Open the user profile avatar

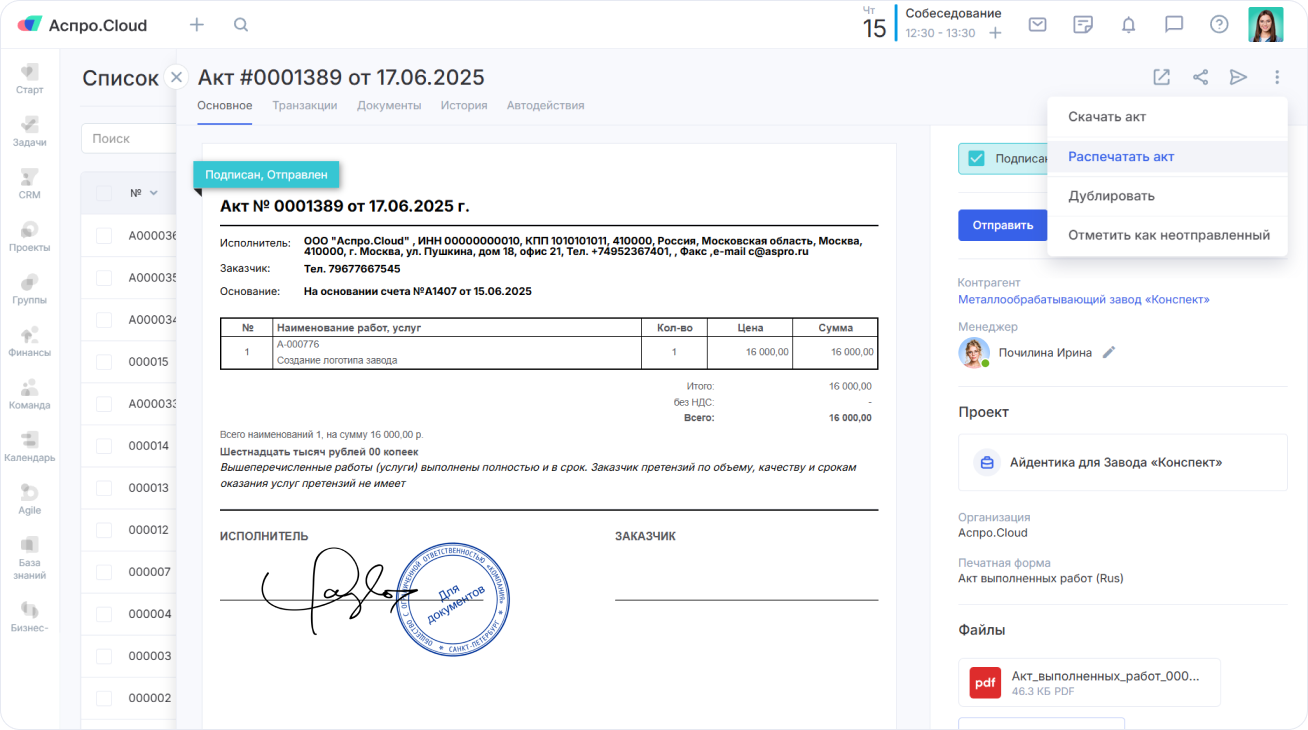pos(1266,25)
